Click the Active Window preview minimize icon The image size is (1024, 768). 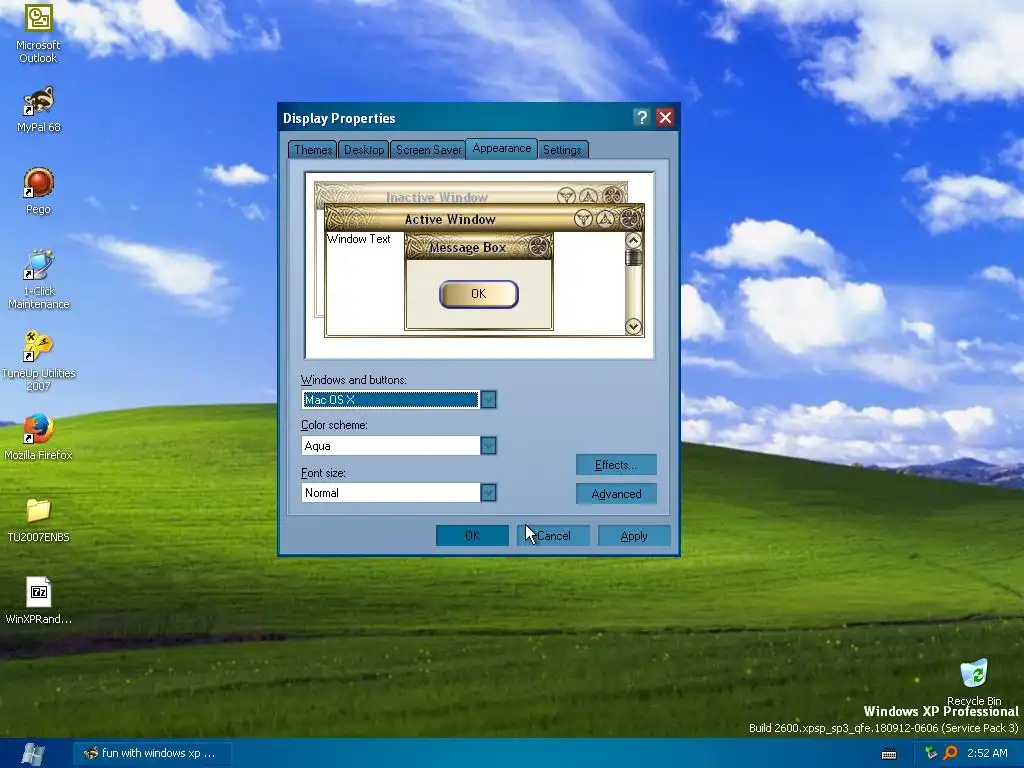click(x=583, y=219)
